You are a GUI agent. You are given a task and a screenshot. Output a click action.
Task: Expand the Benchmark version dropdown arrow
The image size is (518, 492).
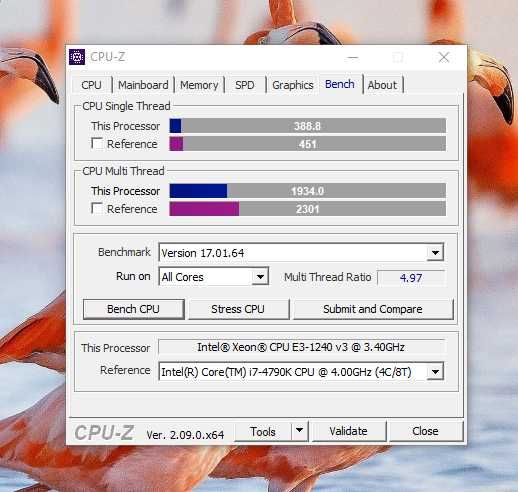435,253
